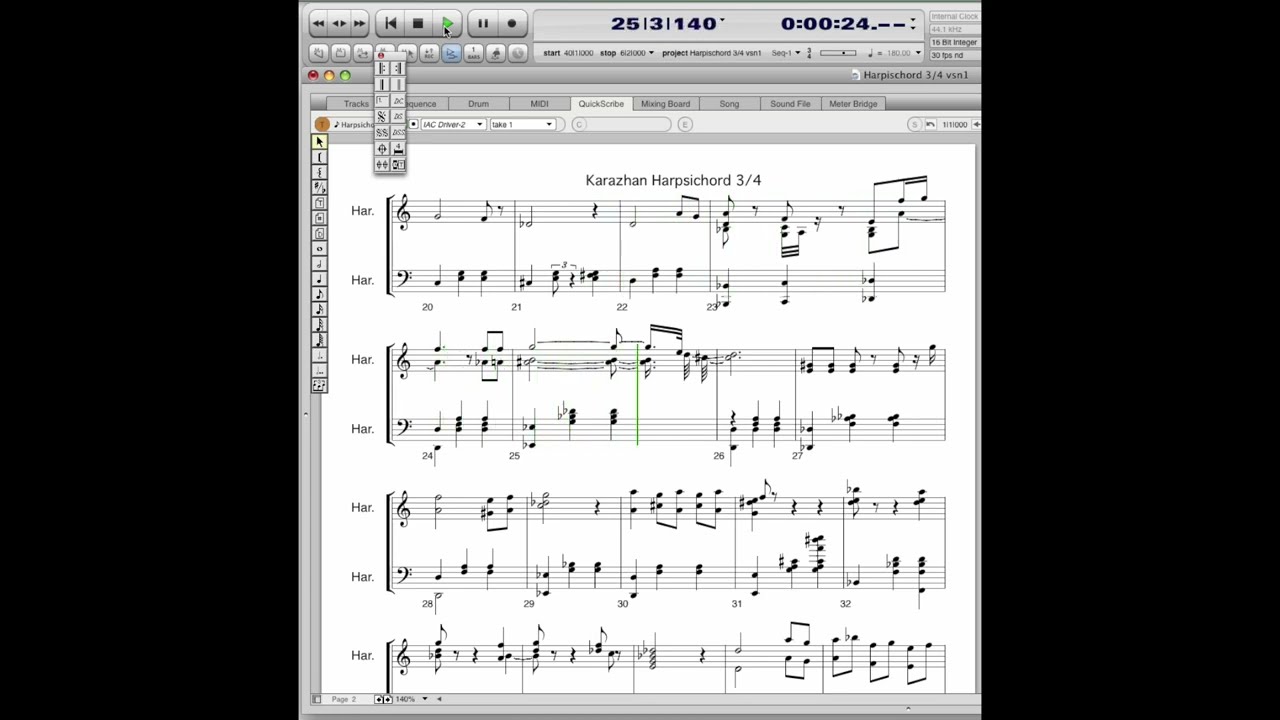Click the segno symbol in floating palette

(x=382, y=116)
